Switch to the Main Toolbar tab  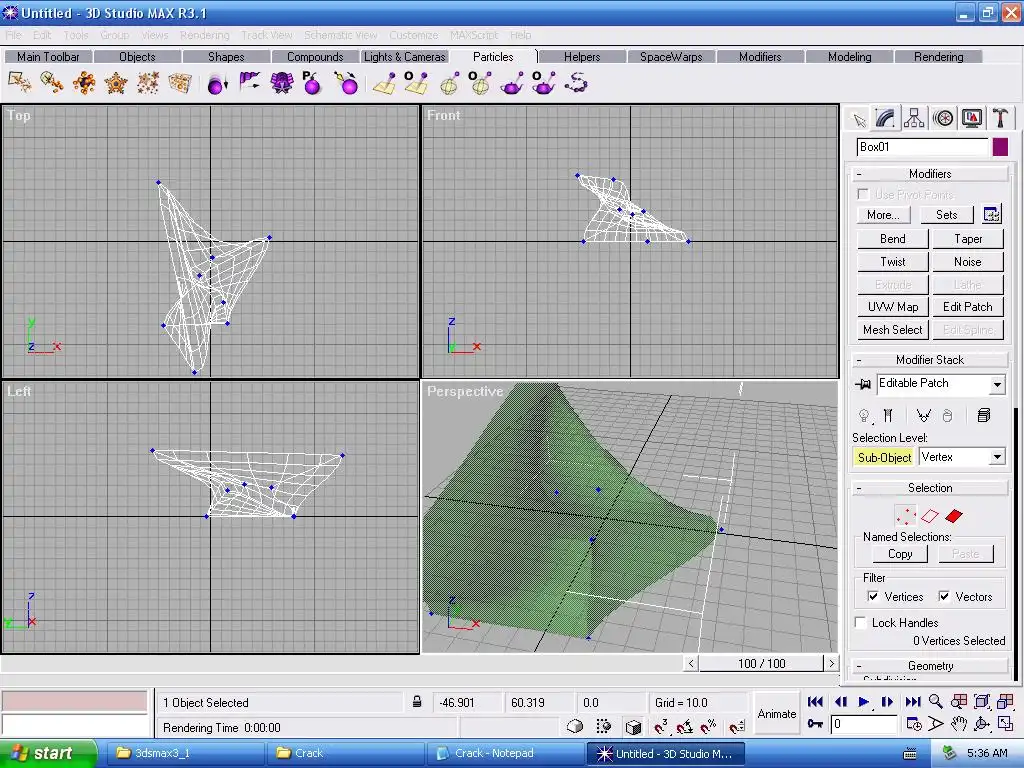48,57
